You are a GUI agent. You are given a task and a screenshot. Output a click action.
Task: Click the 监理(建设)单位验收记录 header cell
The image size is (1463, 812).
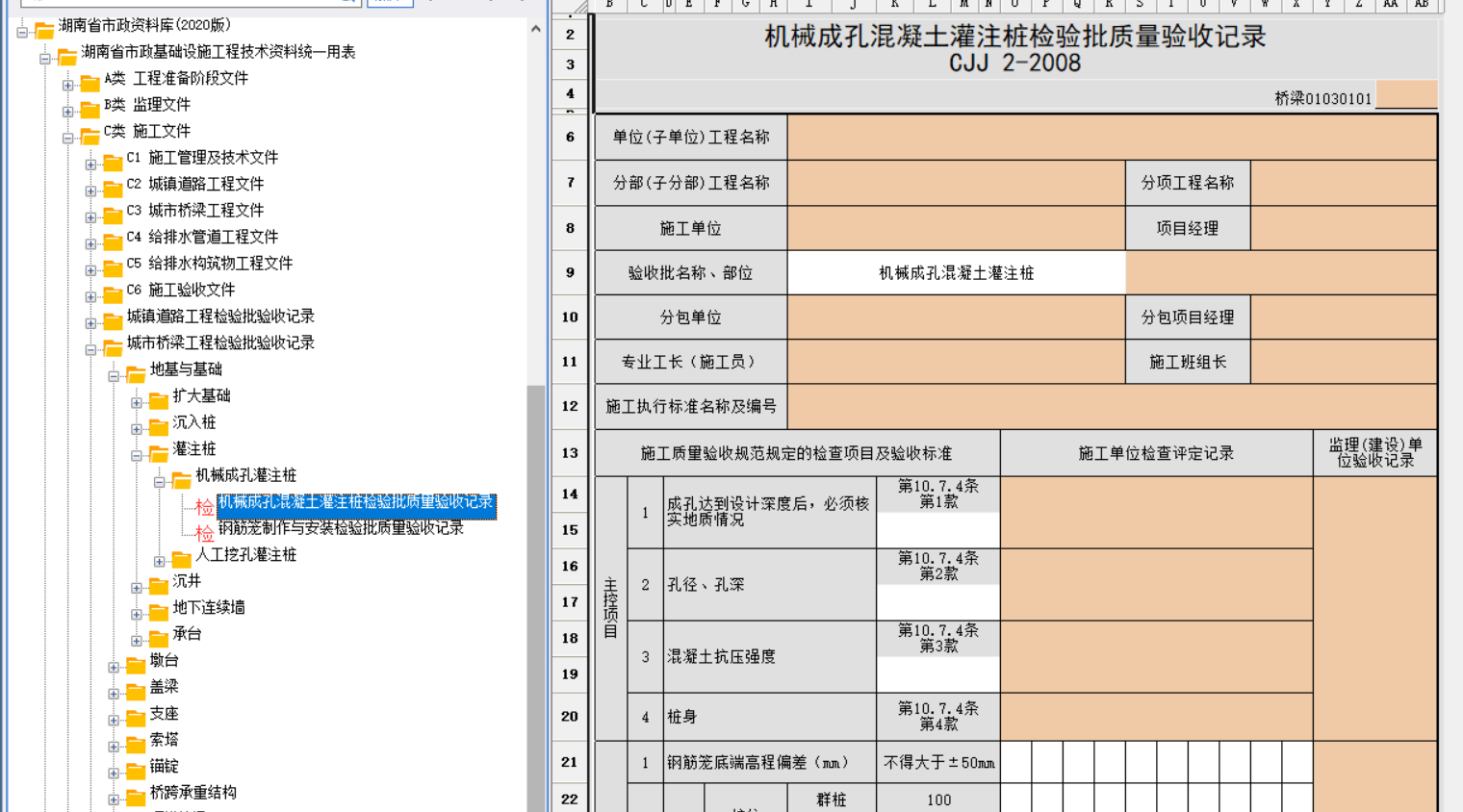click(x=1375, y=452)
